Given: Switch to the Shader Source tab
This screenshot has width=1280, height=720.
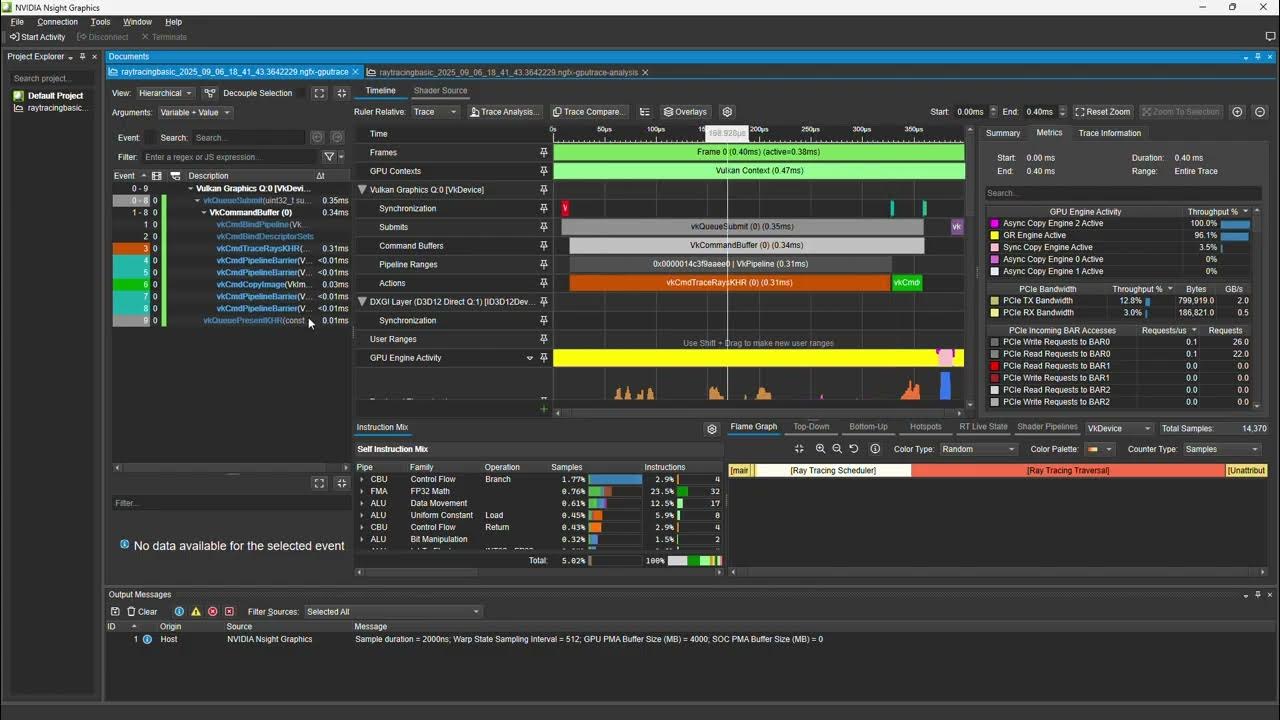Looking at the screenshot, I should tap(440, 91).
